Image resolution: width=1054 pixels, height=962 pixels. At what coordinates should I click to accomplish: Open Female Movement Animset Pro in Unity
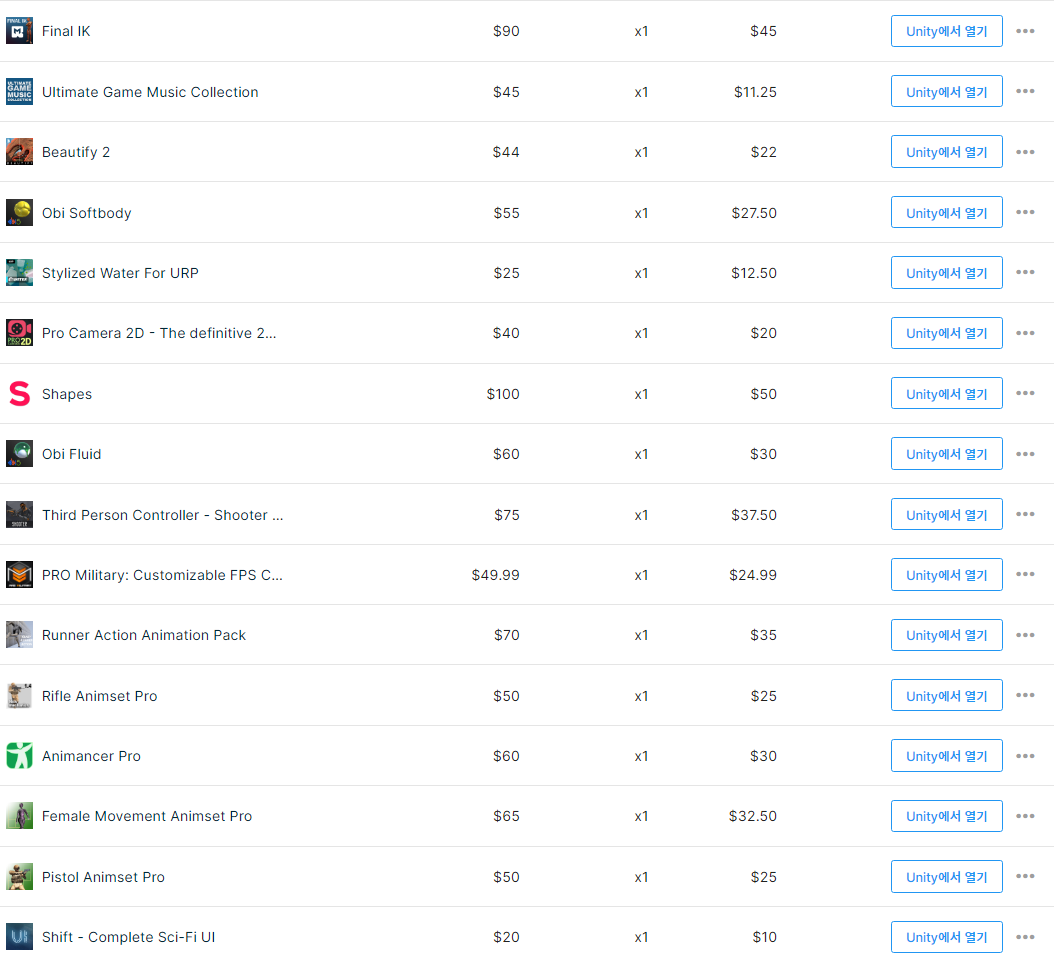pos(946,816)
